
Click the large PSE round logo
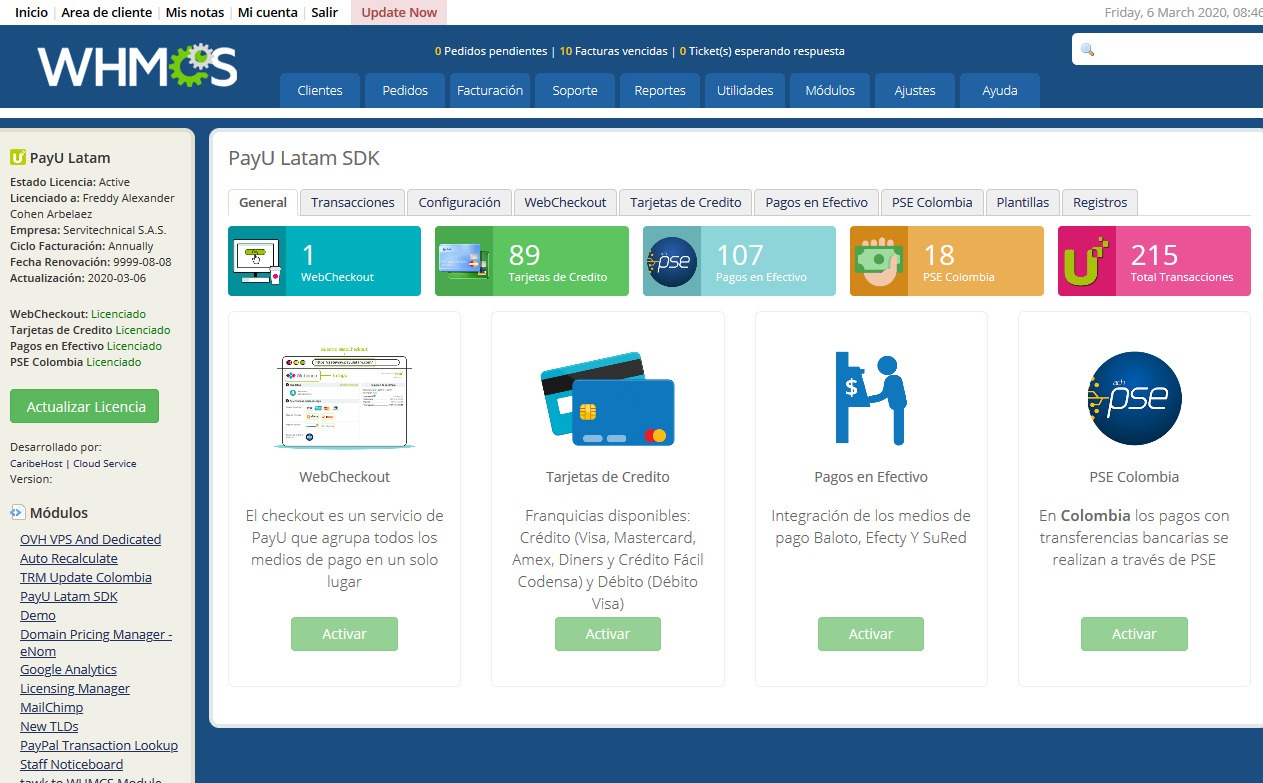point(1134,398)
